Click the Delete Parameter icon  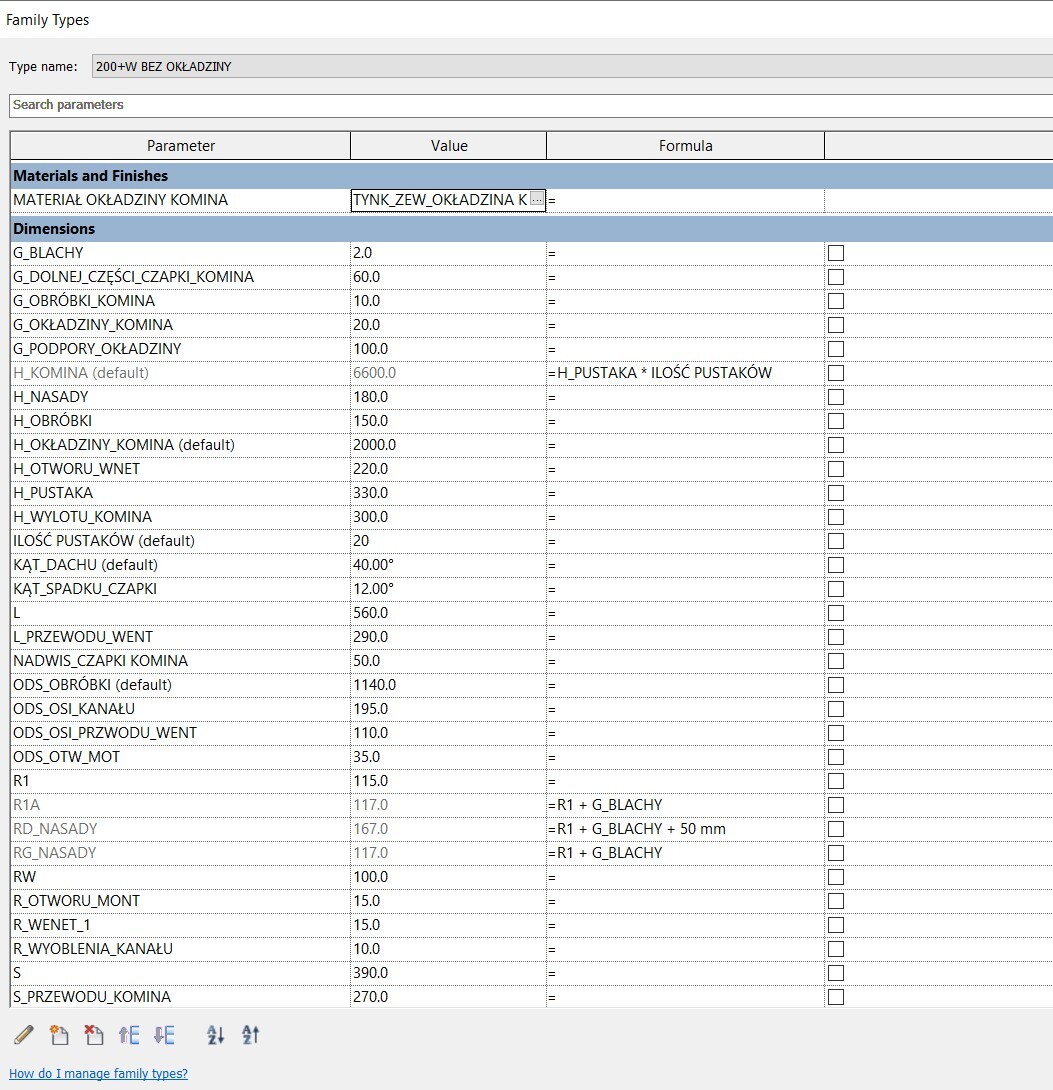[94, 1035]
